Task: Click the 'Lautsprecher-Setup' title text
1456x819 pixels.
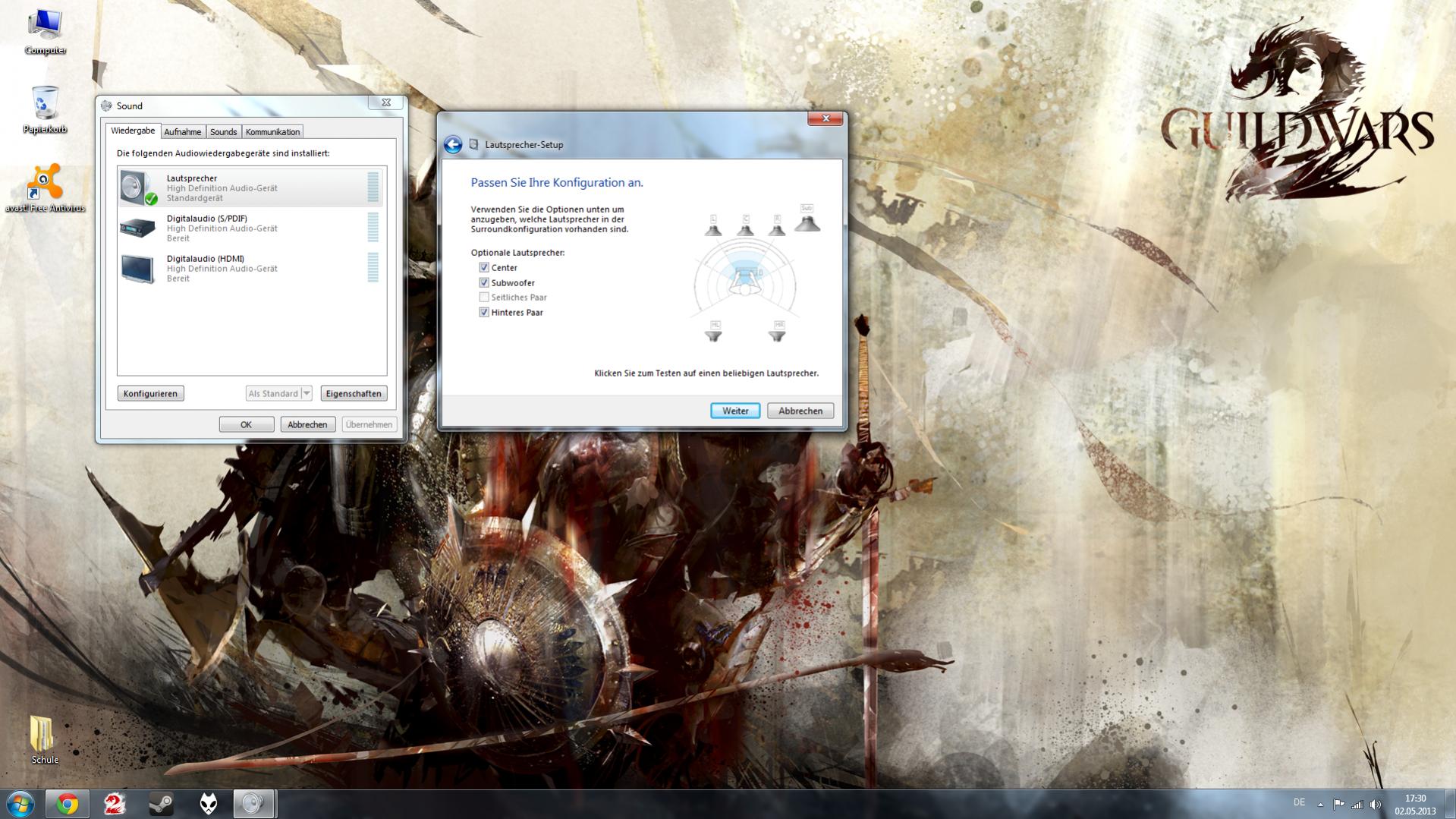Action: [x=524, y=145]
